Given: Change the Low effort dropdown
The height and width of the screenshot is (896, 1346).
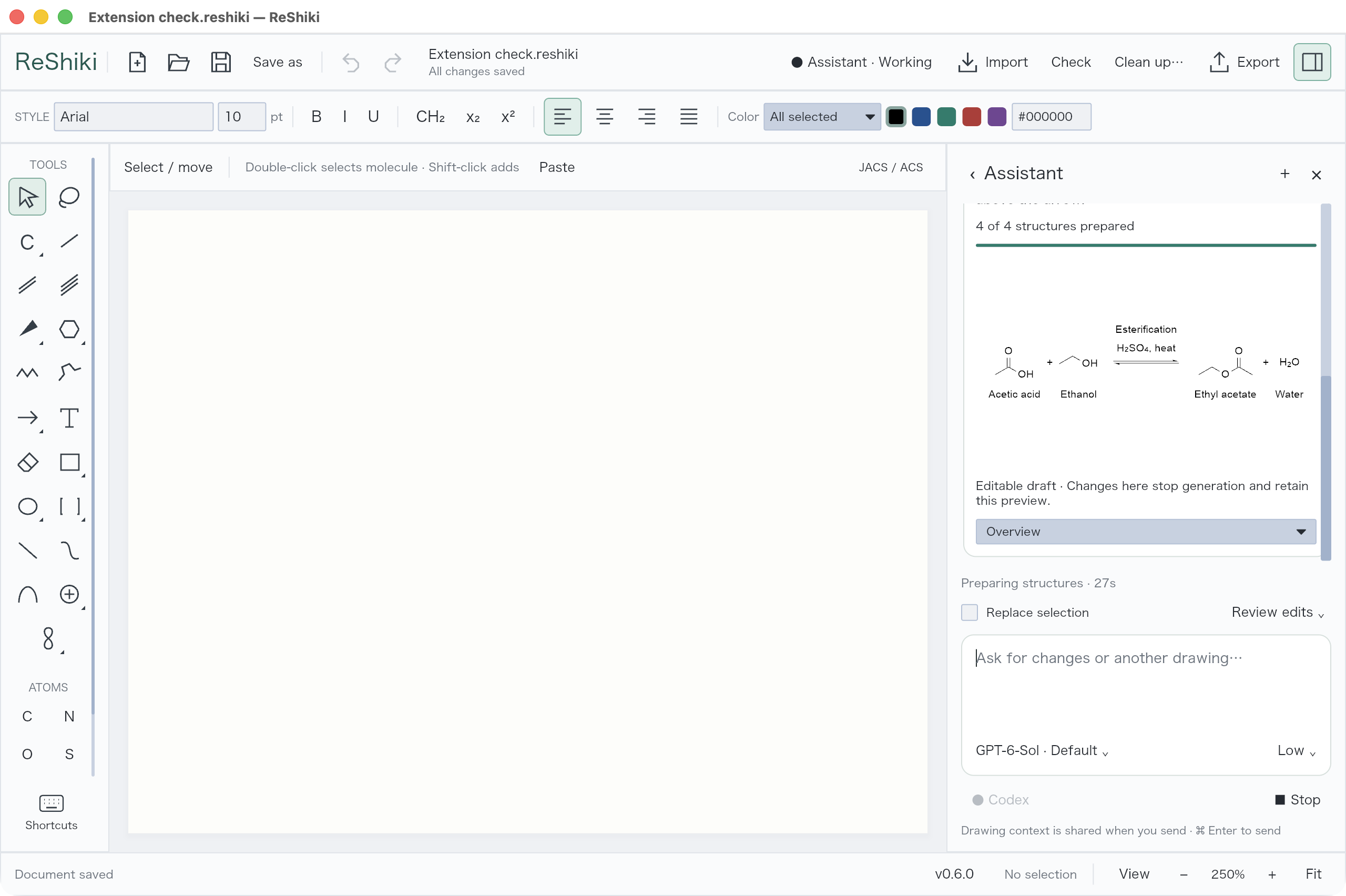Looking at the screenshot, I should pyautogui.click(x=1296, y=750).
